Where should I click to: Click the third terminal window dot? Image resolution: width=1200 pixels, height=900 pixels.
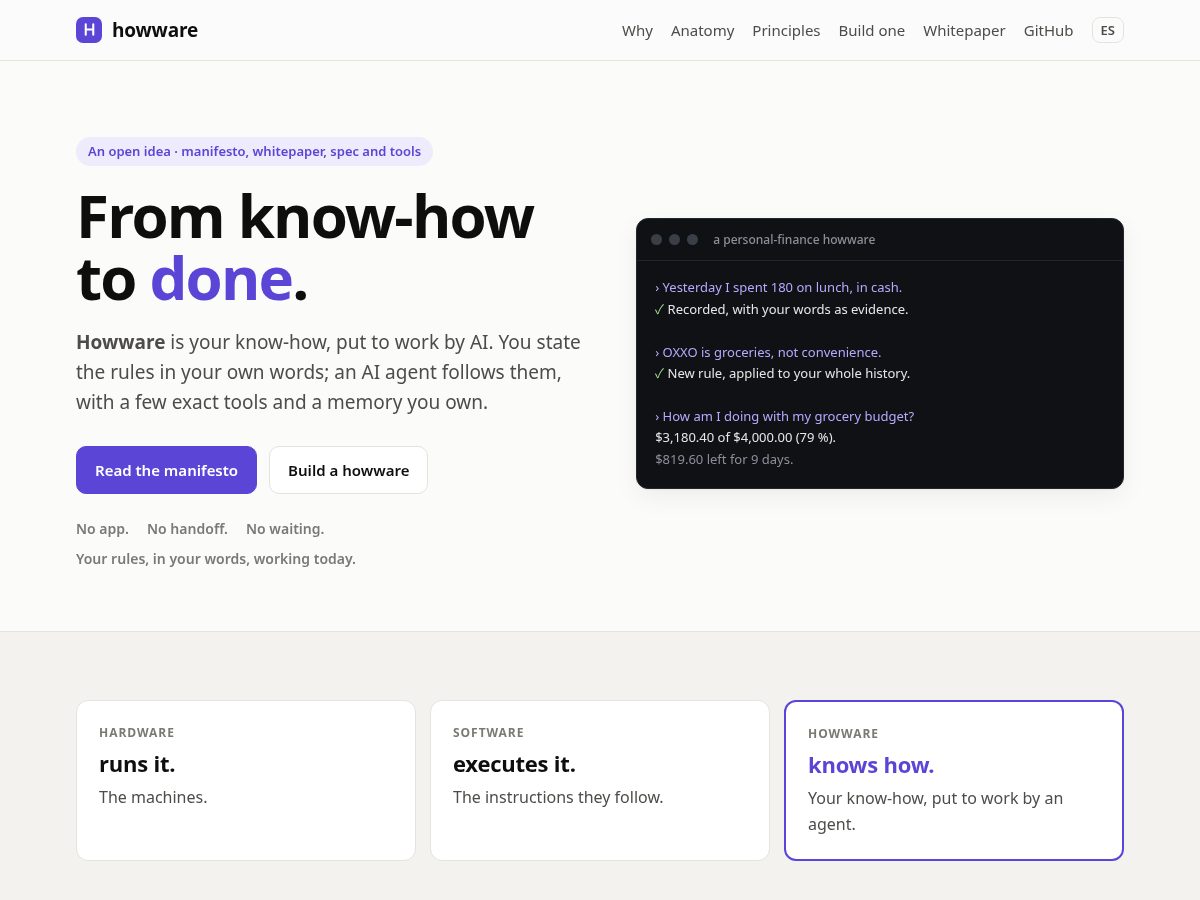click(692, 240)
